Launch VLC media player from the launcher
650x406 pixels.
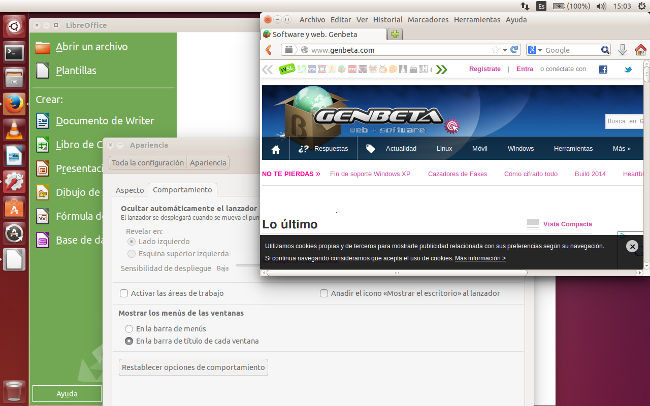14,130
